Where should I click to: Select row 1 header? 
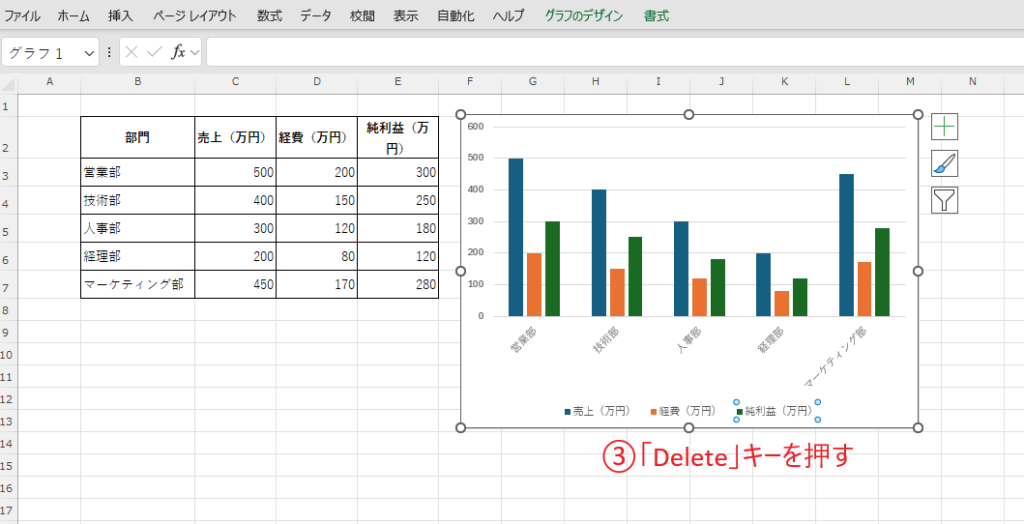[x=7, y=105]
